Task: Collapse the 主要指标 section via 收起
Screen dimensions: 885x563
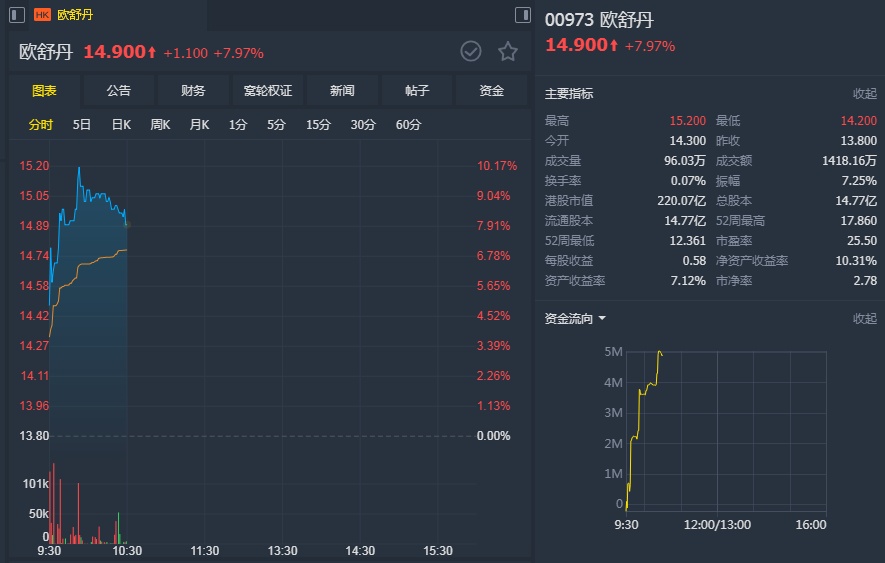Action: pos(864,94)
